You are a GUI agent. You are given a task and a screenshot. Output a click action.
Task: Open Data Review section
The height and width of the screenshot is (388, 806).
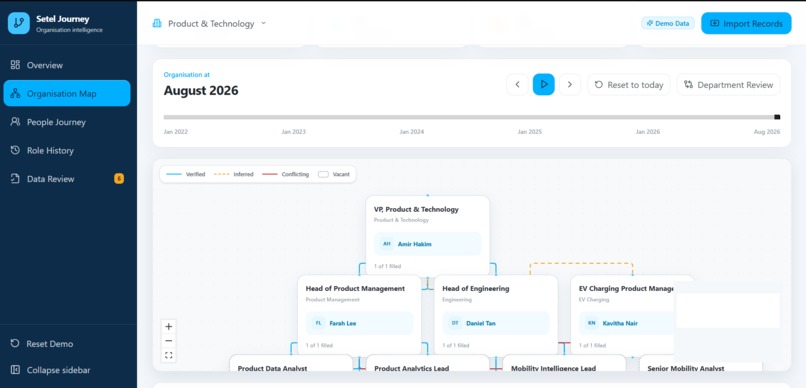pos(67,179)
